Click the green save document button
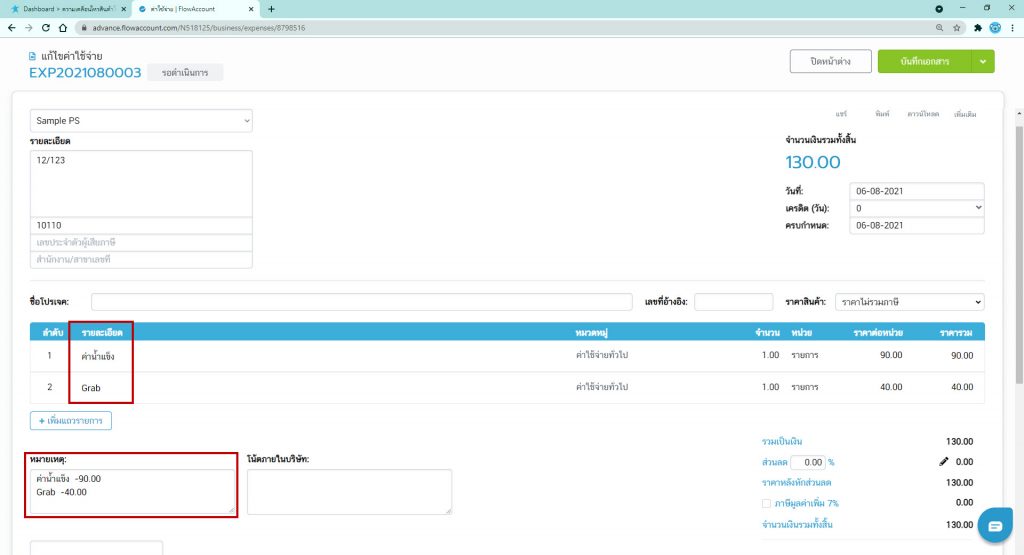The image size is (1024, 555). (x=923, y=62)
